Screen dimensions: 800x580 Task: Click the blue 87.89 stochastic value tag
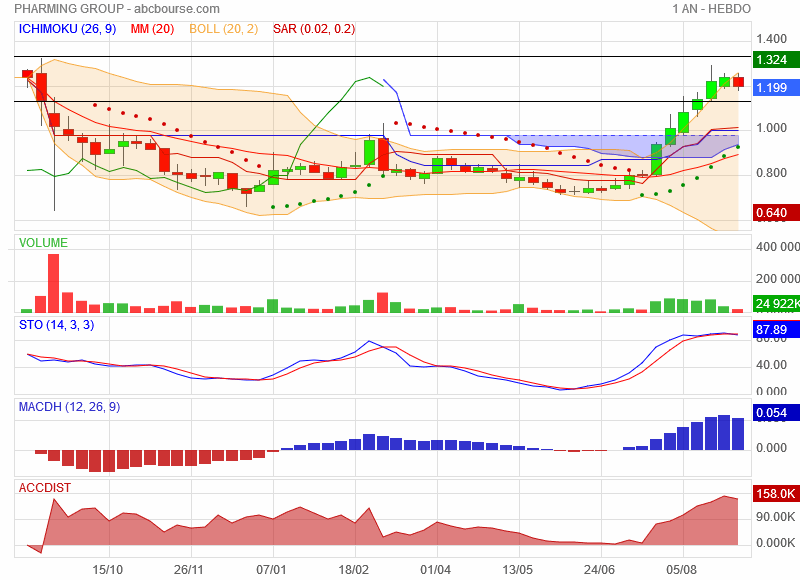[776, 330]
